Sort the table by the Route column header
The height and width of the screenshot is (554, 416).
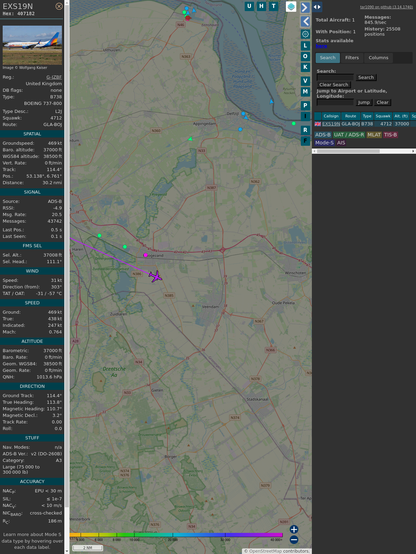click(x=351, y=116)
